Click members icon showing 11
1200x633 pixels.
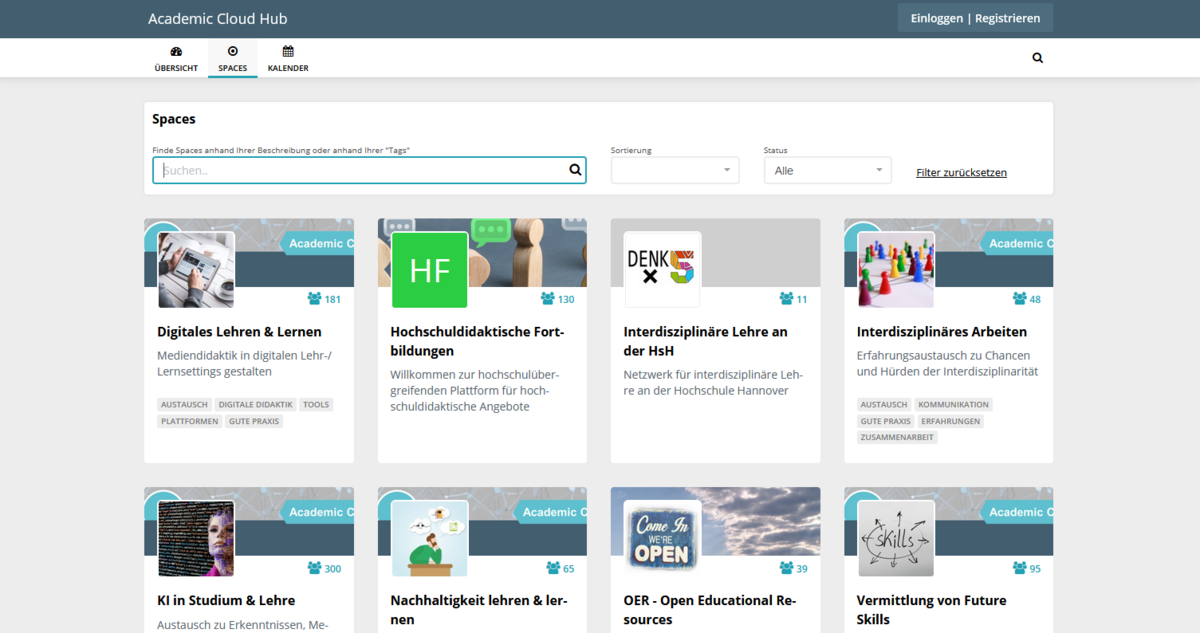[x=786, y=299]
